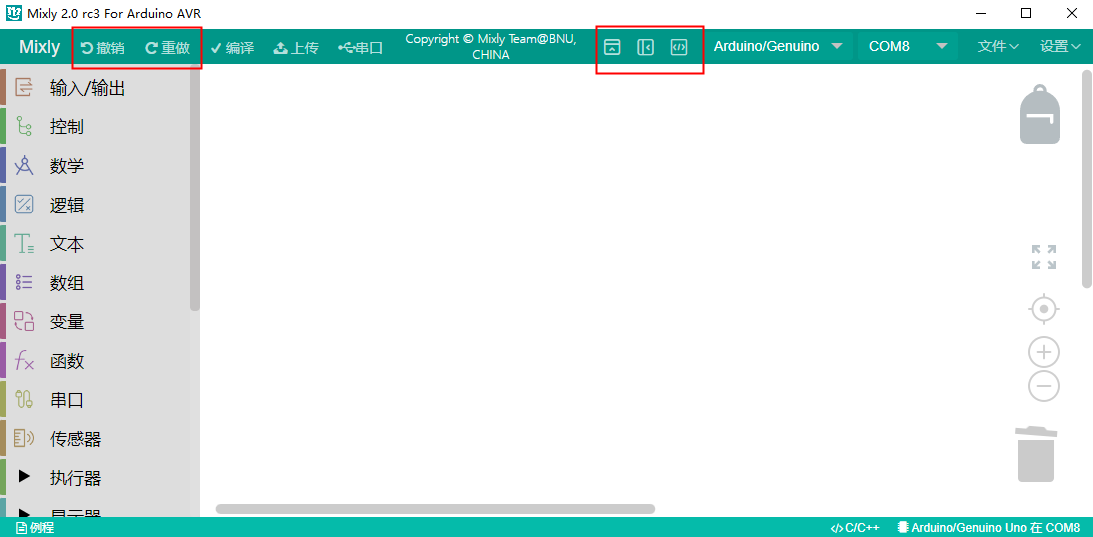Click the 上传 upload button

(x=296, y=47)
